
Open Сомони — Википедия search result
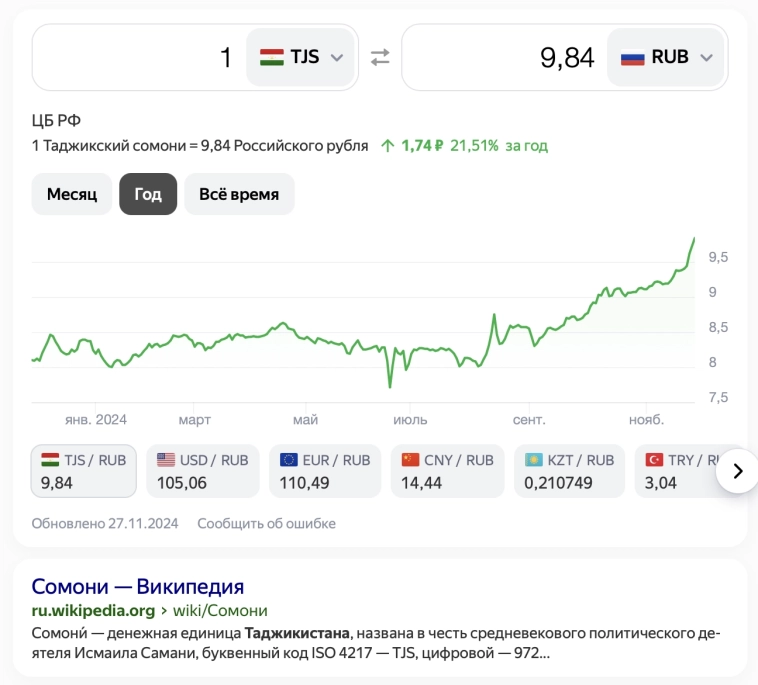click(138, 586)
